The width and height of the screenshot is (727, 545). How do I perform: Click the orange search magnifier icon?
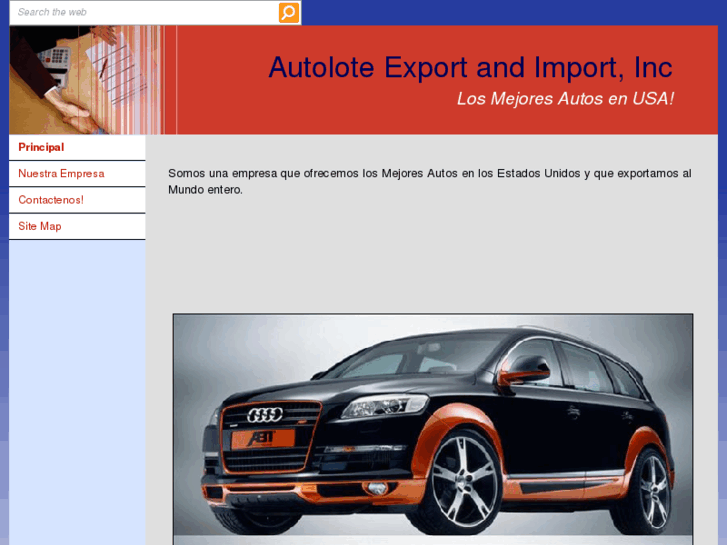coord(288,13)
